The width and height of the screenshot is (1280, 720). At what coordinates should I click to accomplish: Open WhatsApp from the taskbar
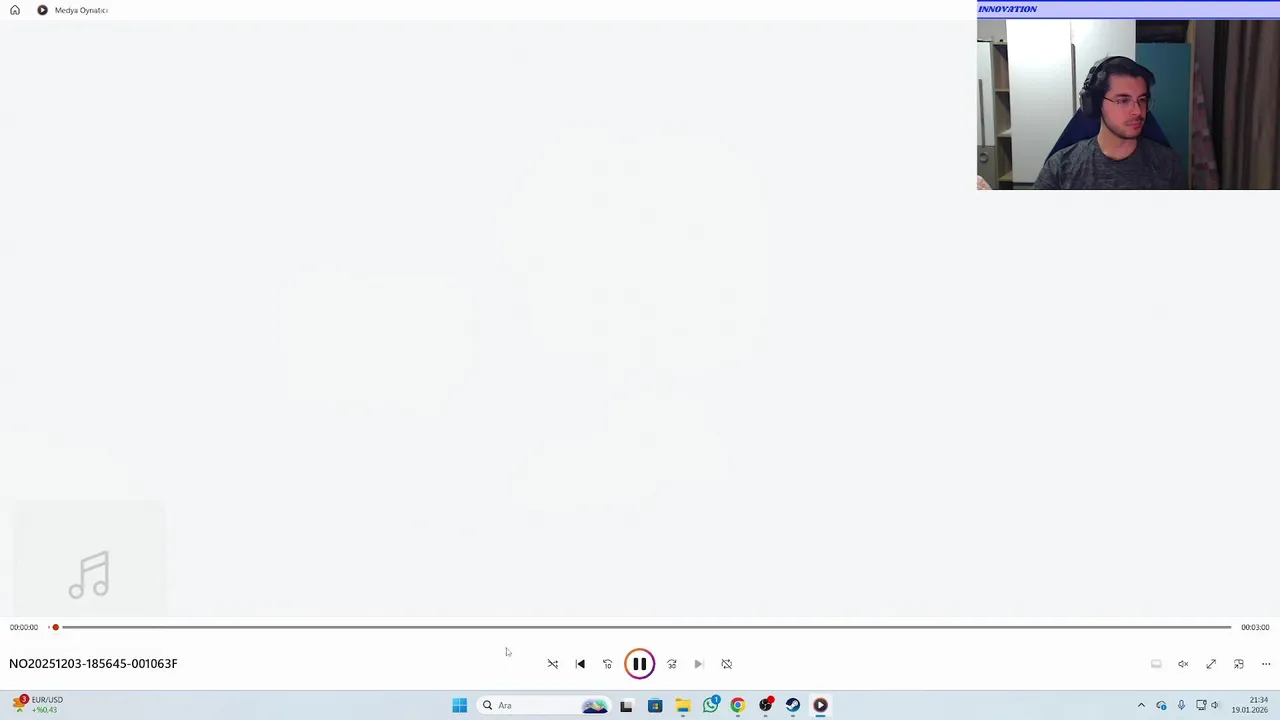(x=711, y=705)
